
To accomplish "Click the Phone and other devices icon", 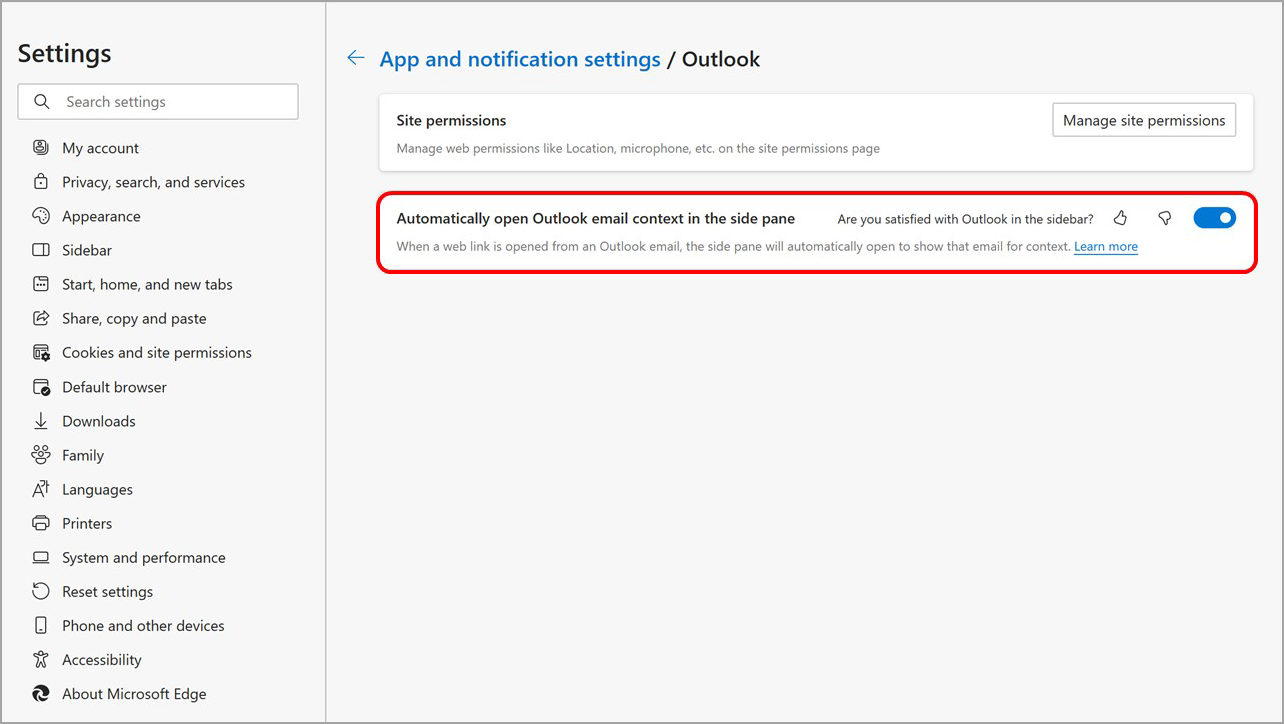I will tap(41, 625).
